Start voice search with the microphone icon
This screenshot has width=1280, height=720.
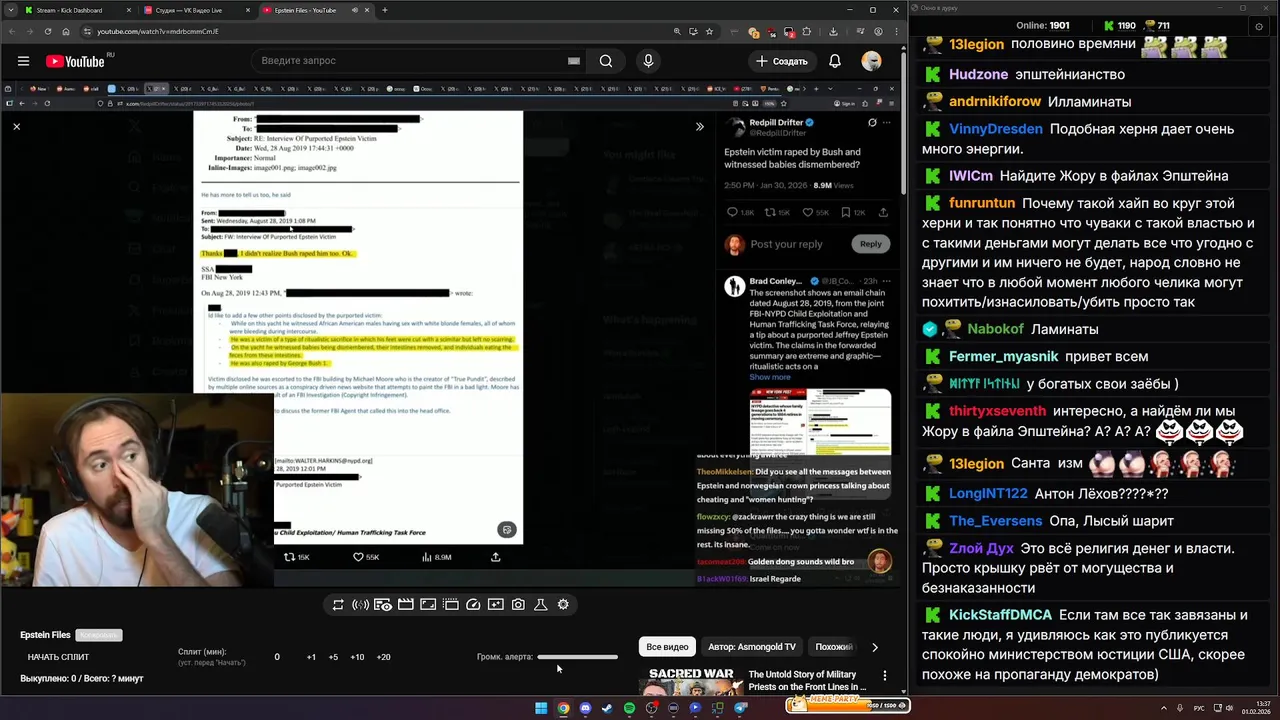pos(648,61)
